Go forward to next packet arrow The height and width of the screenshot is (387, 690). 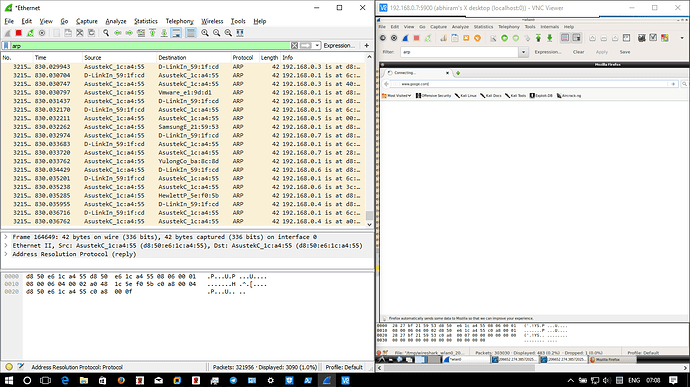(129, 33)
